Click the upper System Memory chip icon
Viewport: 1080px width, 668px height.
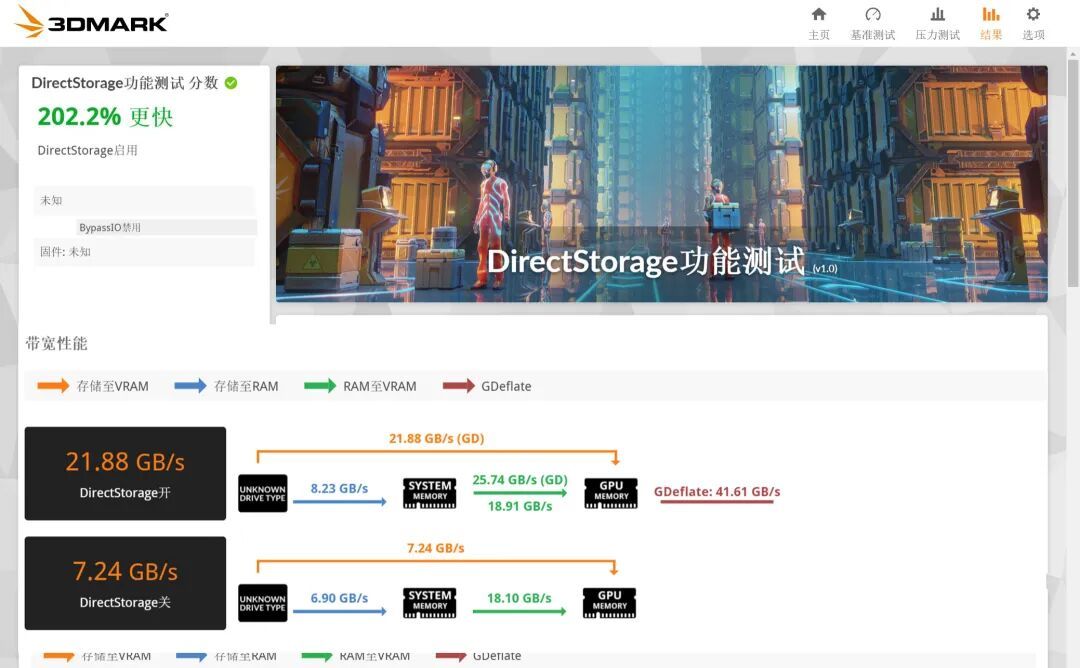429,493
